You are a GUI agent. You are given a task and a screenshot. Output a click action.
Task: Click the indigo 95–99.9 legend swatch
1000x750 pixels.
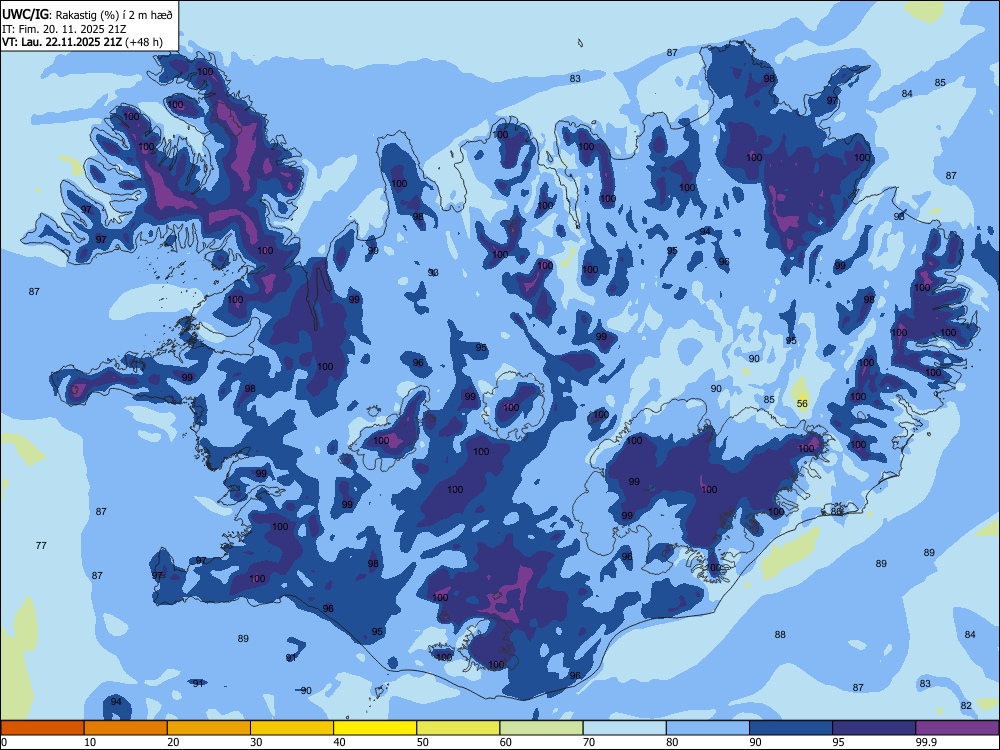click(874, 728)
